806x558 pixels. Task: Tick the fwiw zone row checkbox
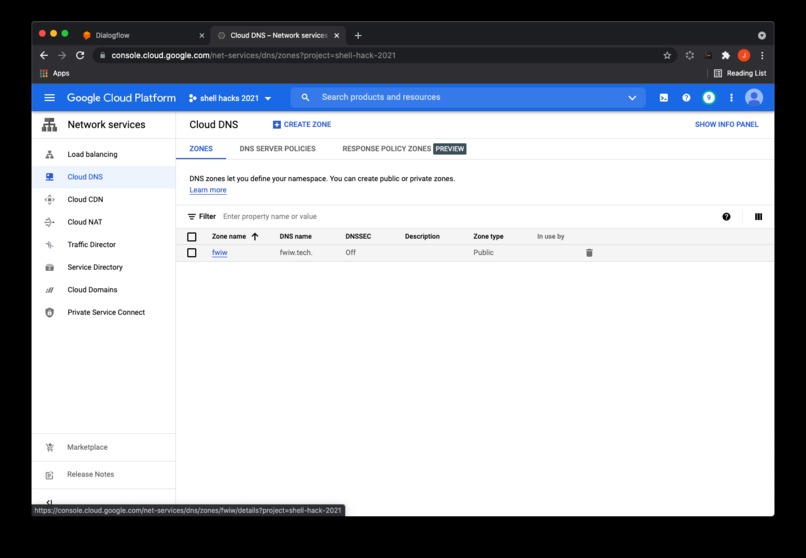click(192, 253)
